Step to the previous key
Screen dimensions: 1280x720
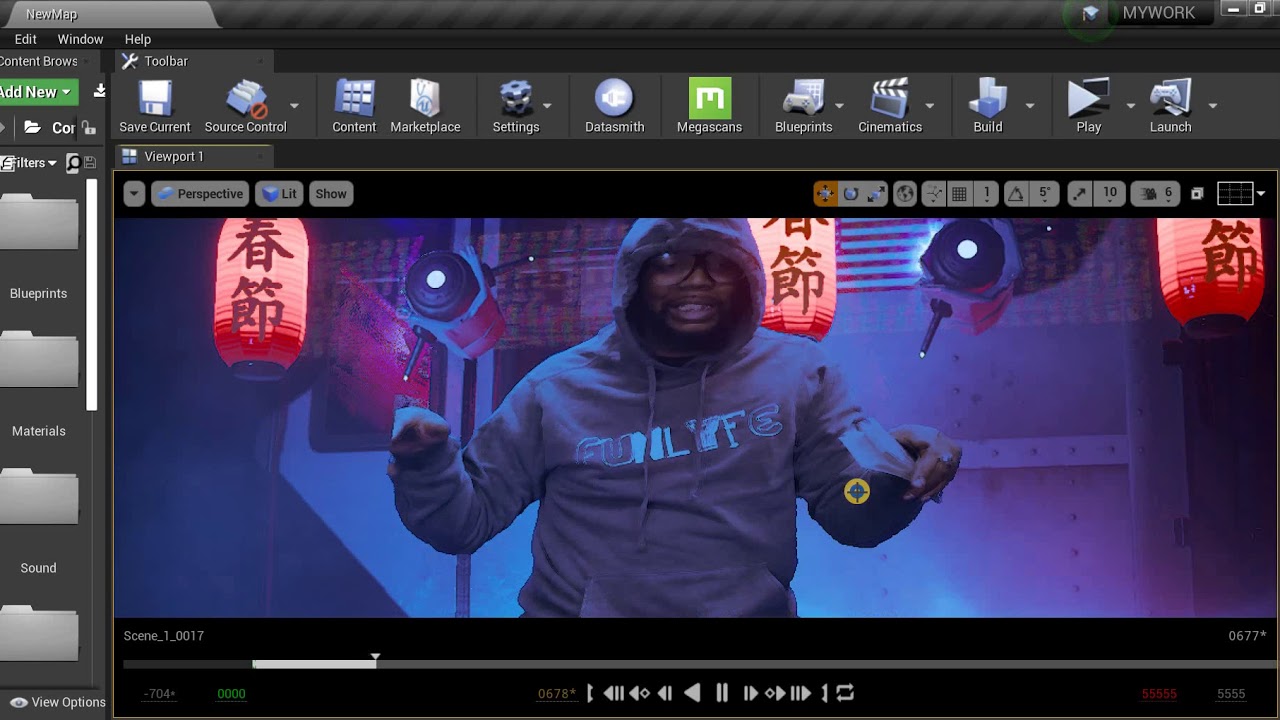(639, 693)
